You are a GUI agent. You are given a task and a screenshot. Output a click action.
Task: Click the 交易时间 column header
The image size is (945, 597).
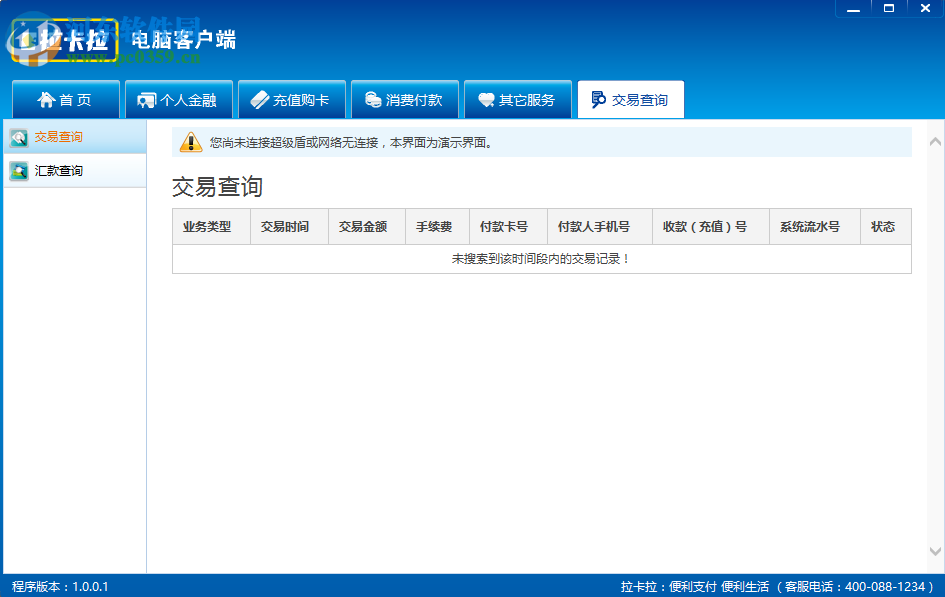point(288,227)
